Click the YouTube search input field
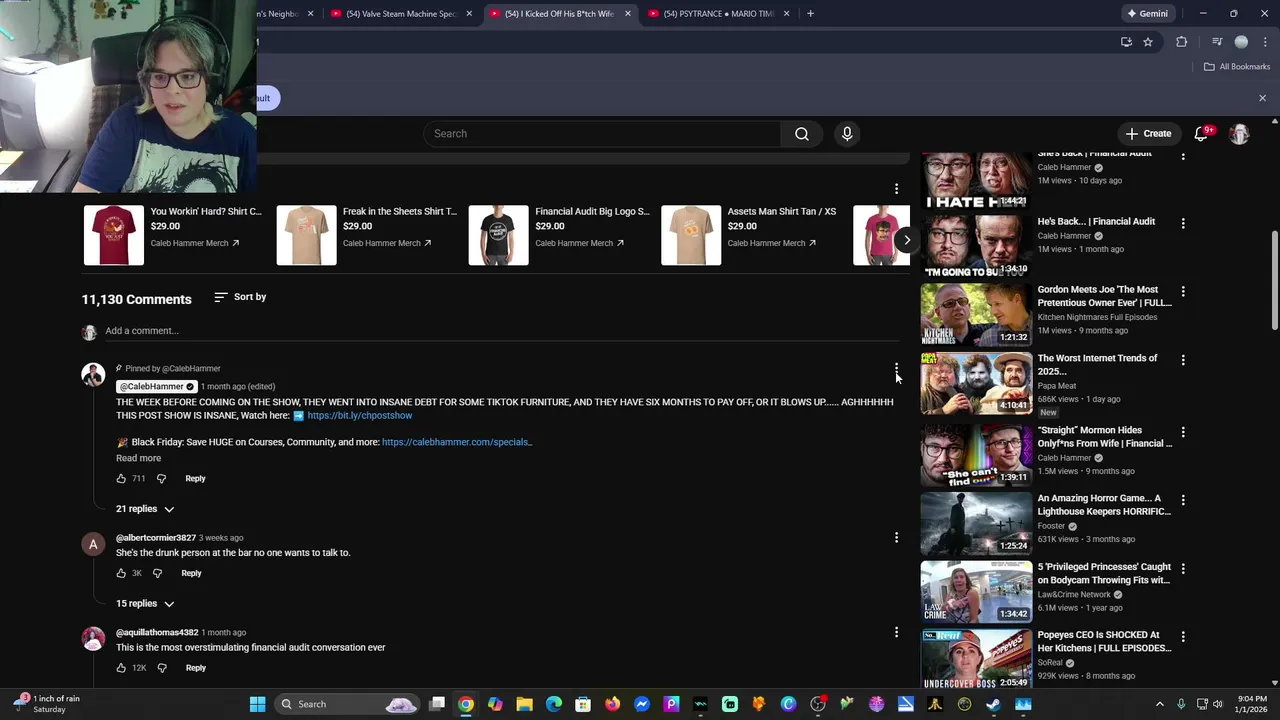1280x720 pixels. coord(604,134)
